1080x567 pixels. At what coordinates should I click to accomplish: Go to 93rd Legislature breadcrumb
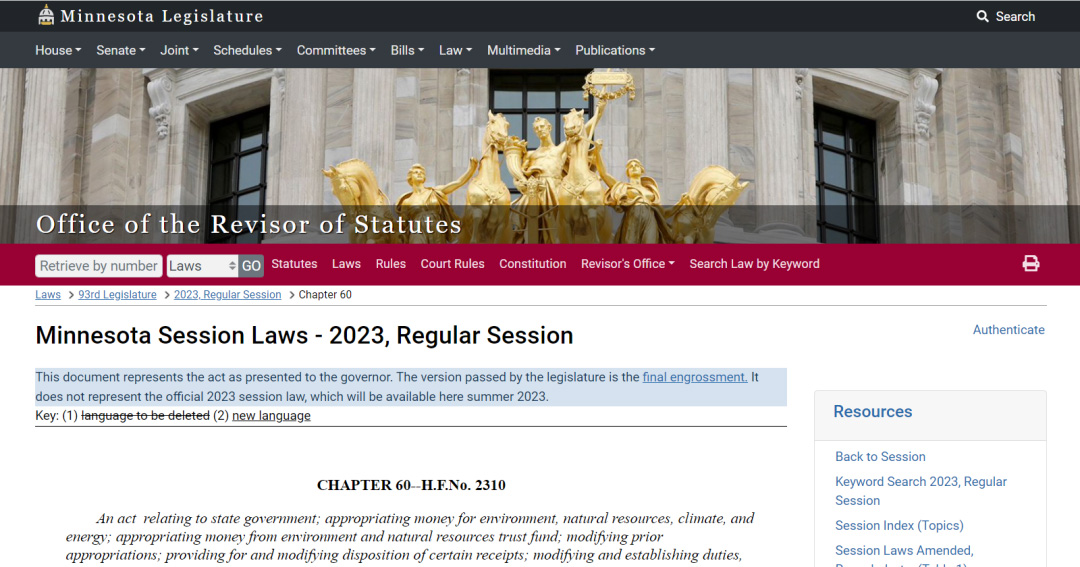pos(117,295)
